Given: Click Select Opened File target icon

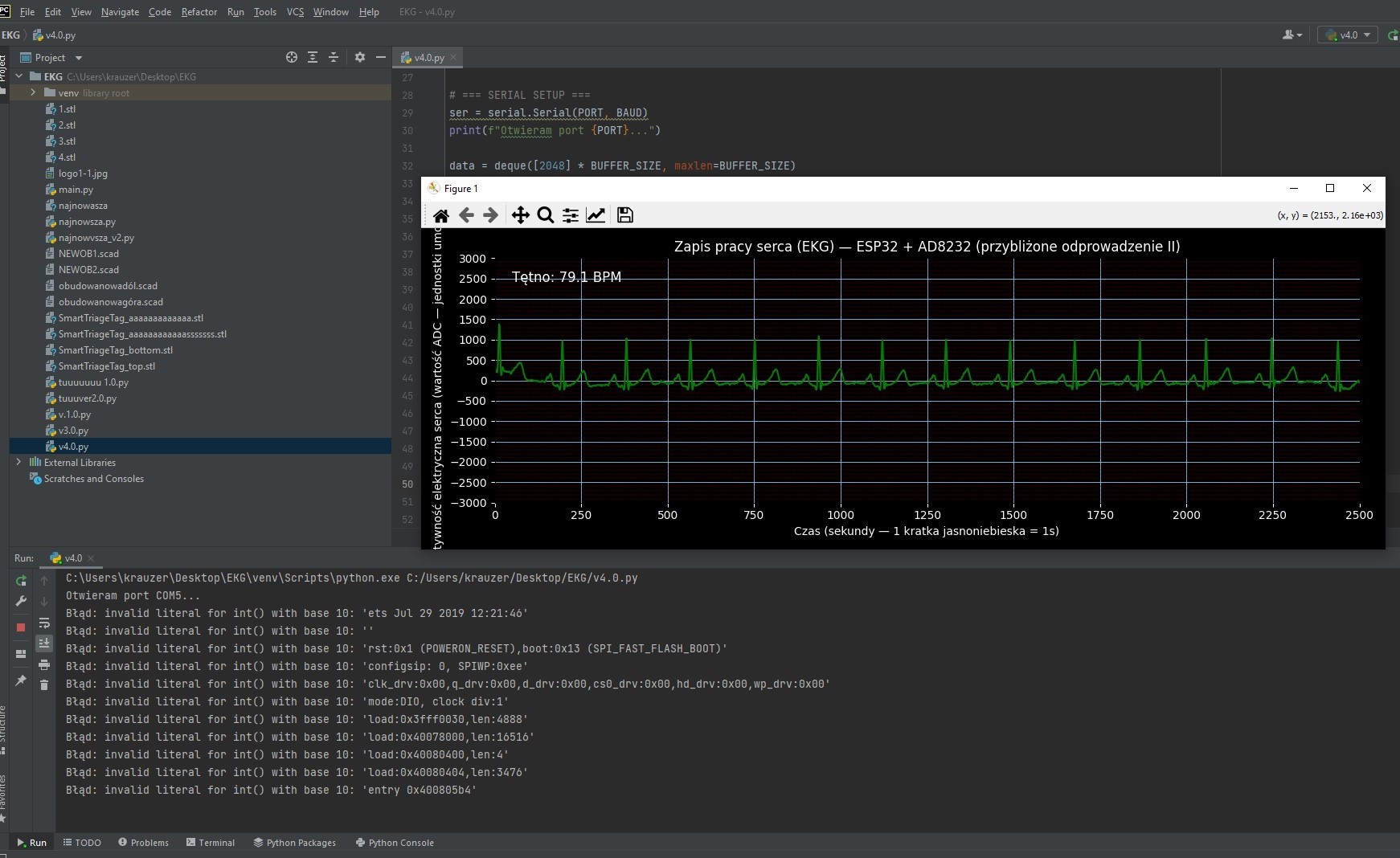Looking at the screenshot, I should pyautogui.click(x=292, y=57).
